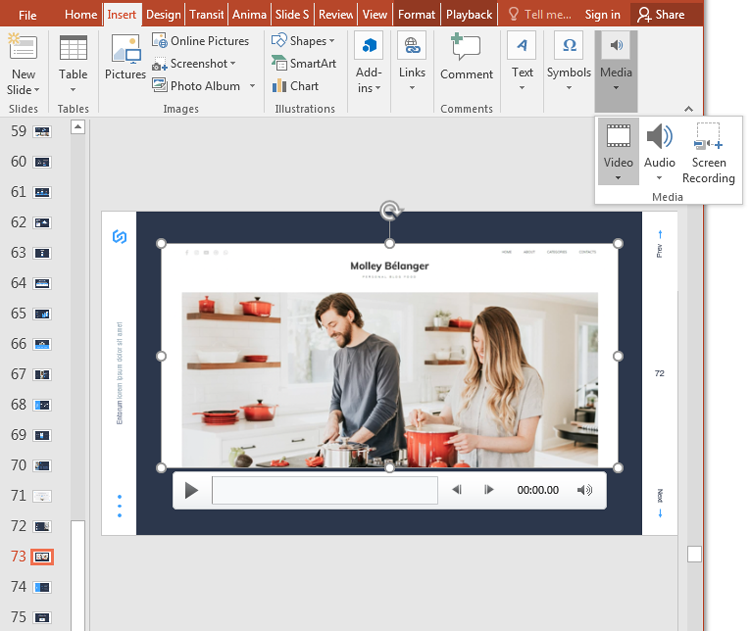Click the video seek bar
This screenshot has width=750, height=631.
(325, 490)
